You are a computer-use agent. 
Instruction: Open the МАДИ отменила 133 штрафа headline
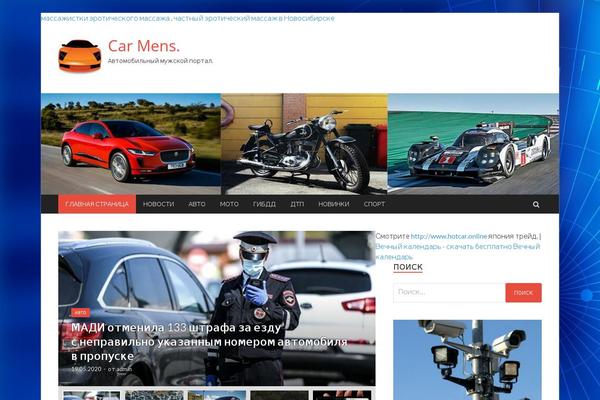click(209, 341)
